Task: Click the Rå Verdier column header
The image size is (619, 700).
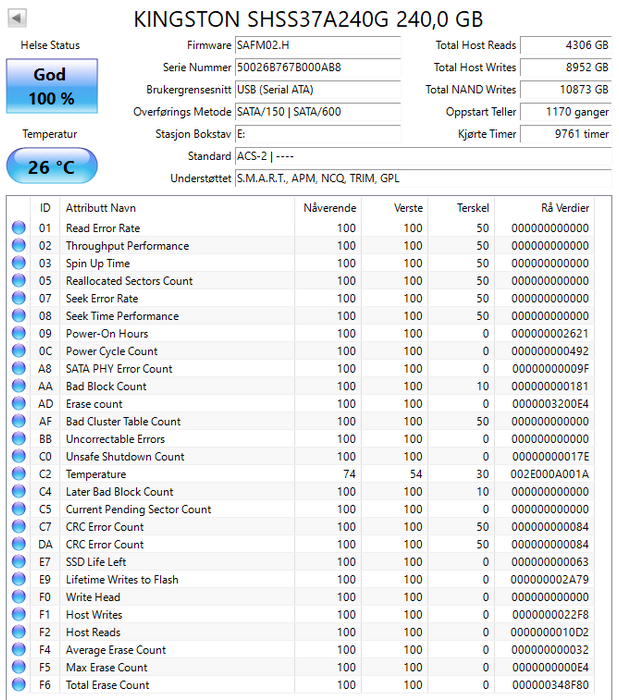Action: point(544,208)
